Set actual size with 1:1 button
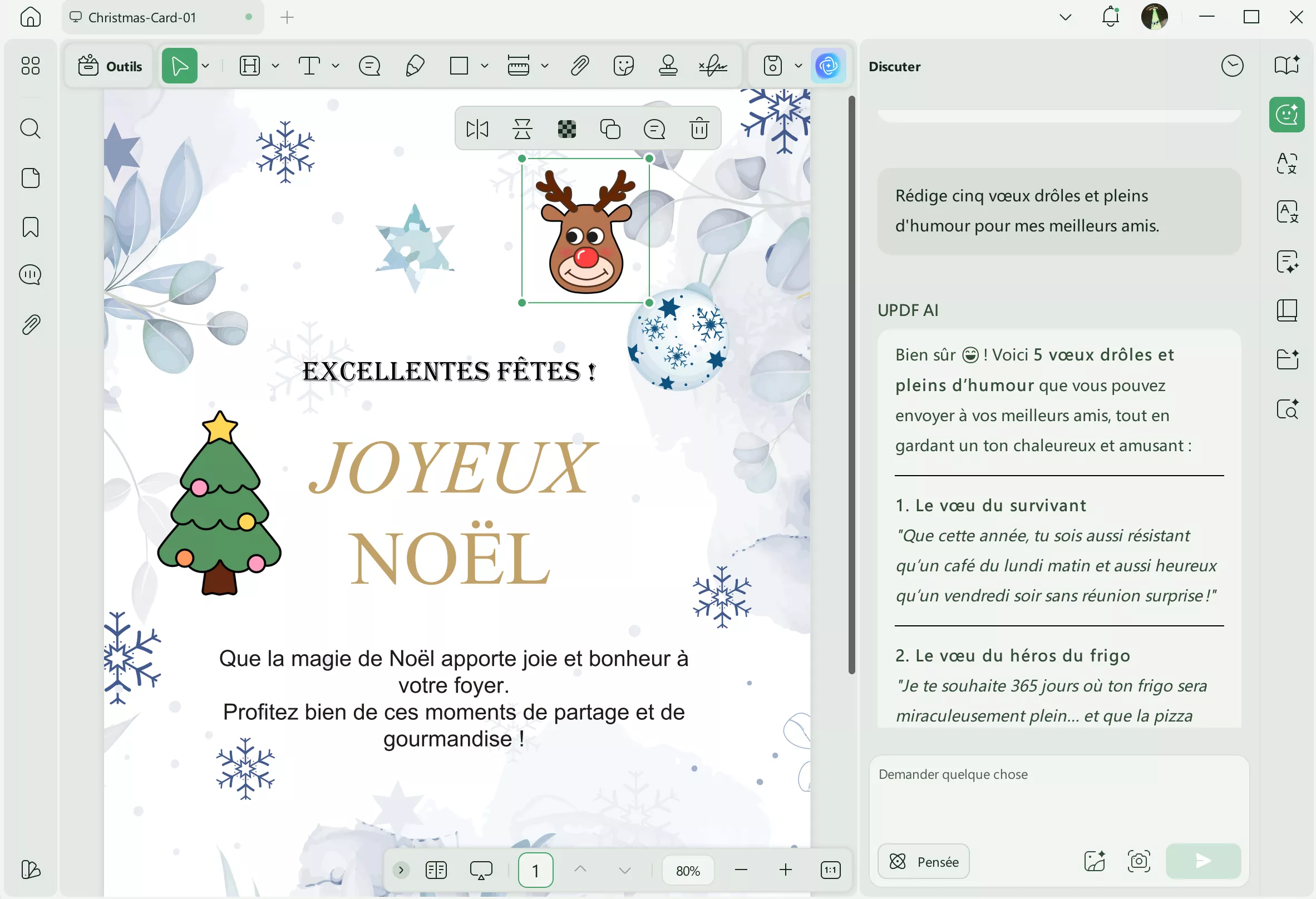Viewport: 1316px width, 899px height. tap(830, 870)
